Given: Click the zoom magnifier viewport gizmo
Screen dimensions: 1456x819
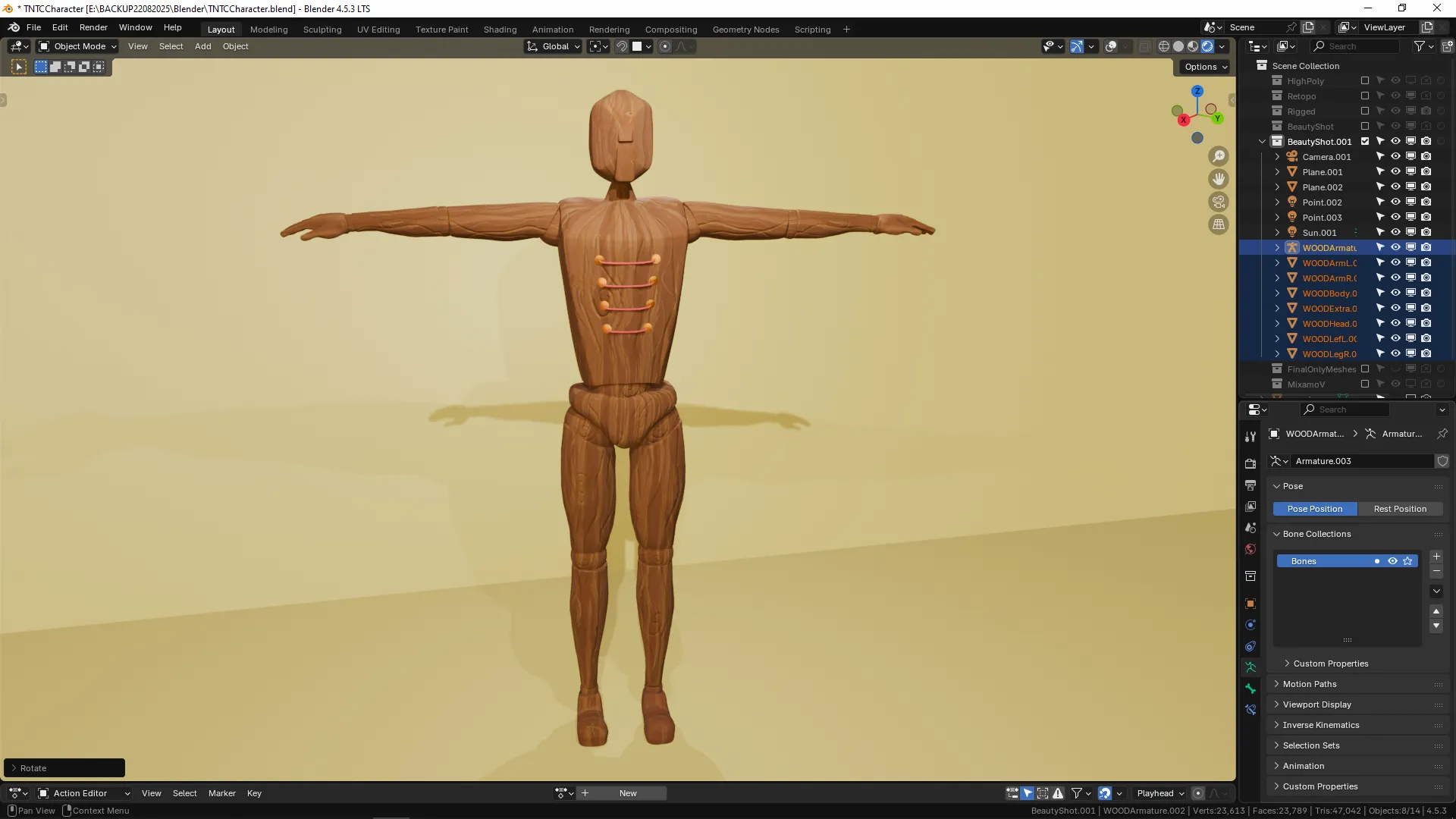Looking at the screenshot, I should click(x=1219, y=156).
